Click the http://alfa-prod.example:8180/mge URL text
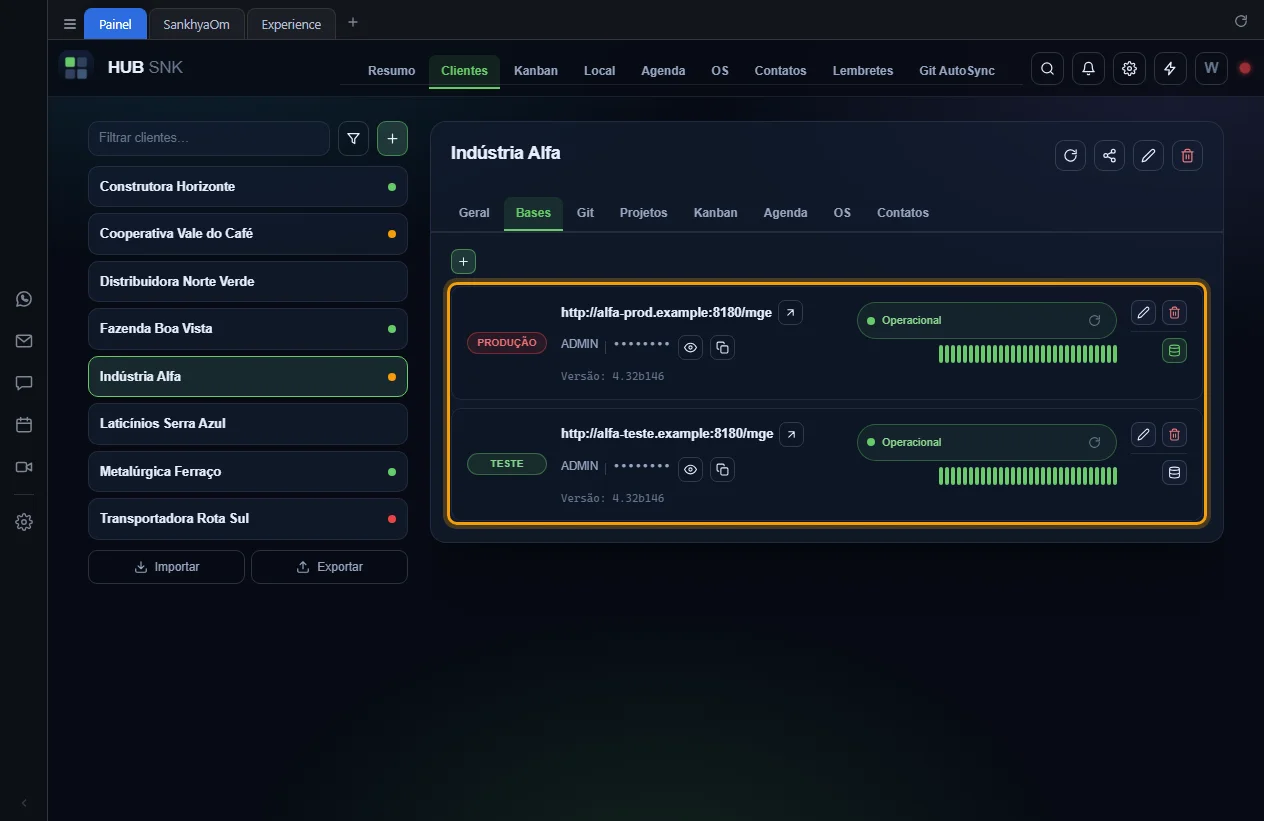 tap(666, 313)
